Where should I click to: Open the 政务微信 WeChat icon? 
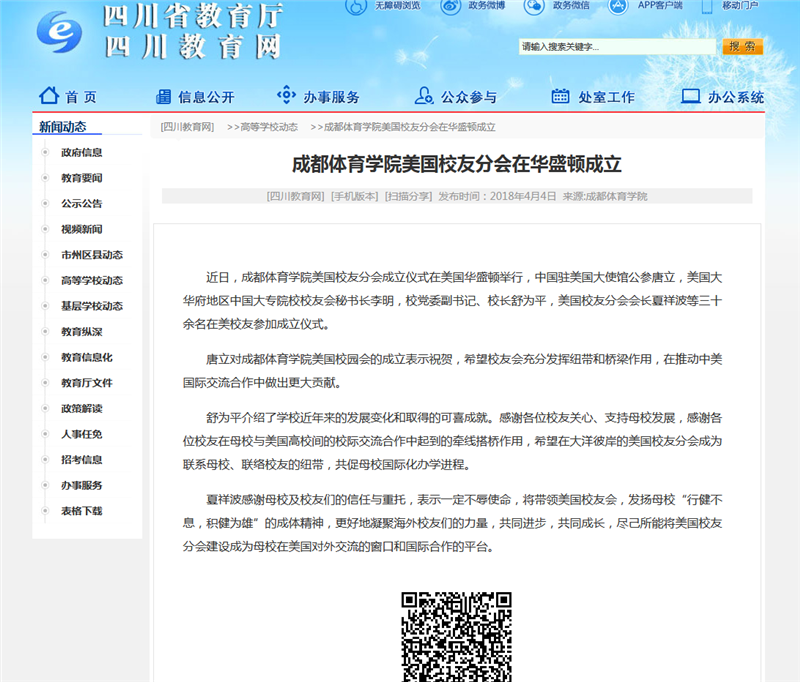tap(534, 6)
